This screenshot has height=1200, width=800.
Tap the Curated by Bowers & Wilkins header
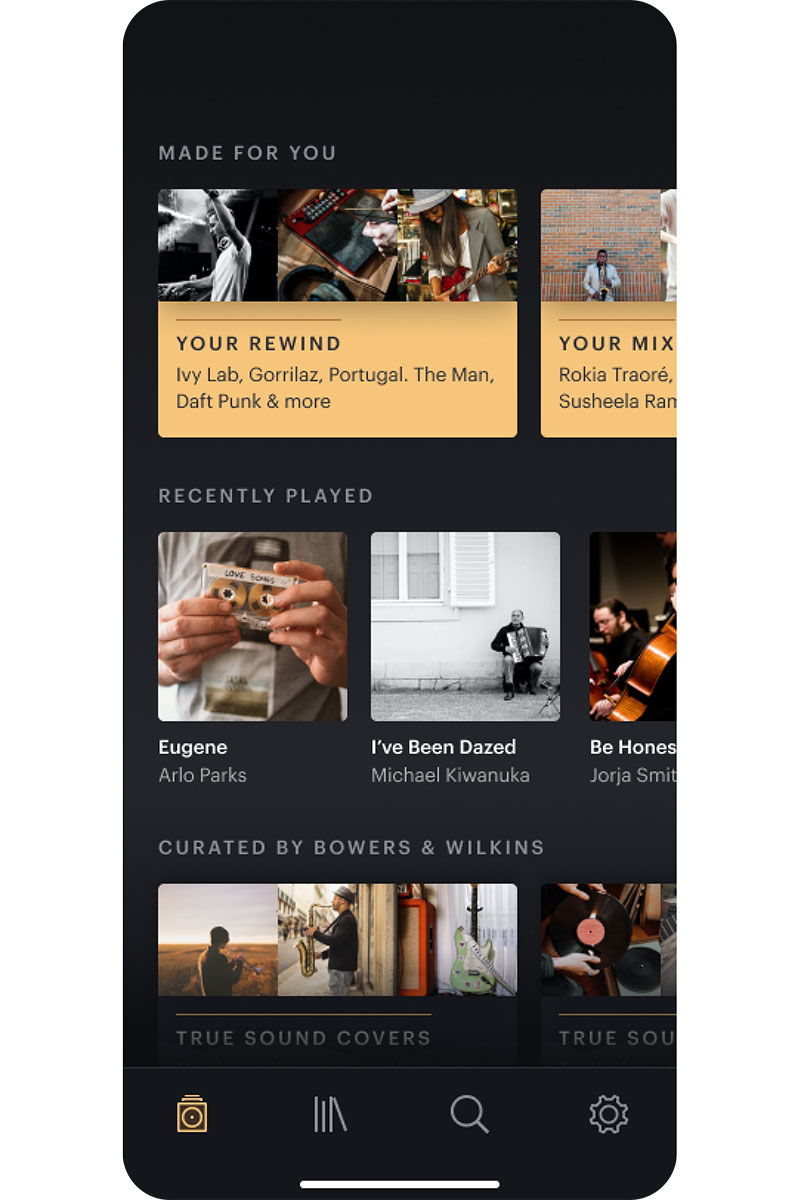coord(351,848)
